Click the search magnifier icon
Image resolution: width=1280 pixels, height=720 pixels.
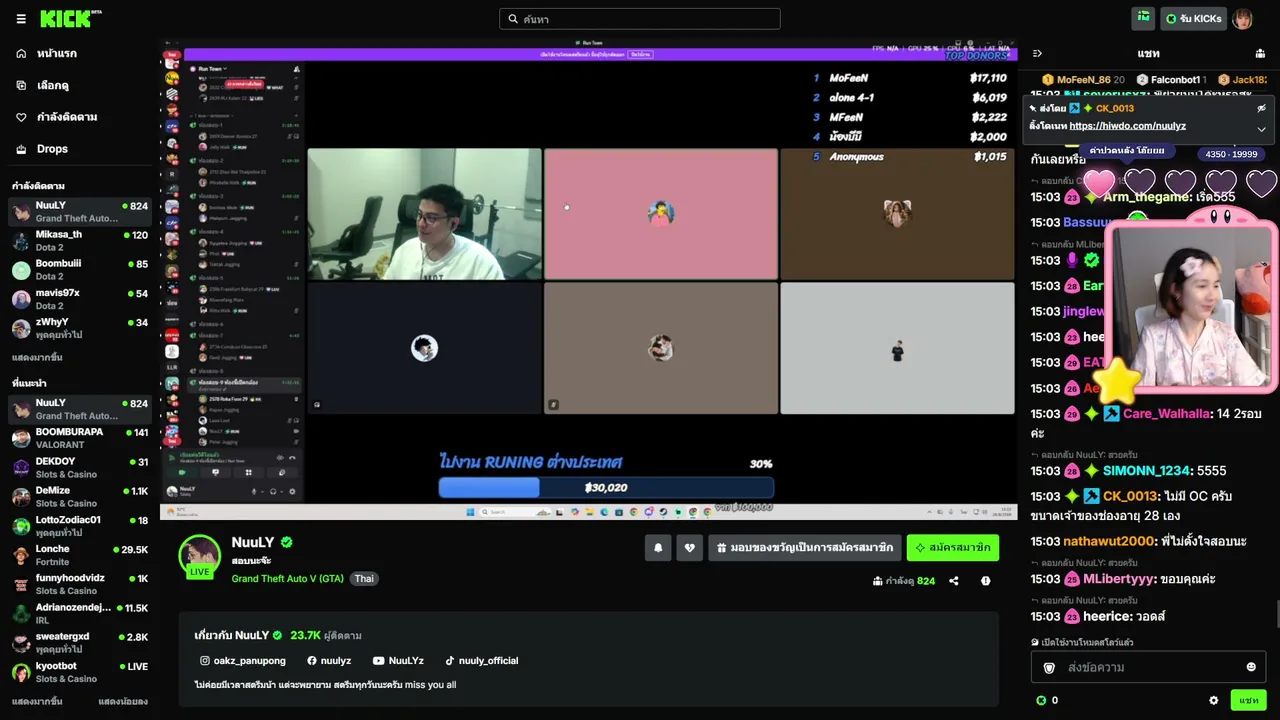click(513, 19)
